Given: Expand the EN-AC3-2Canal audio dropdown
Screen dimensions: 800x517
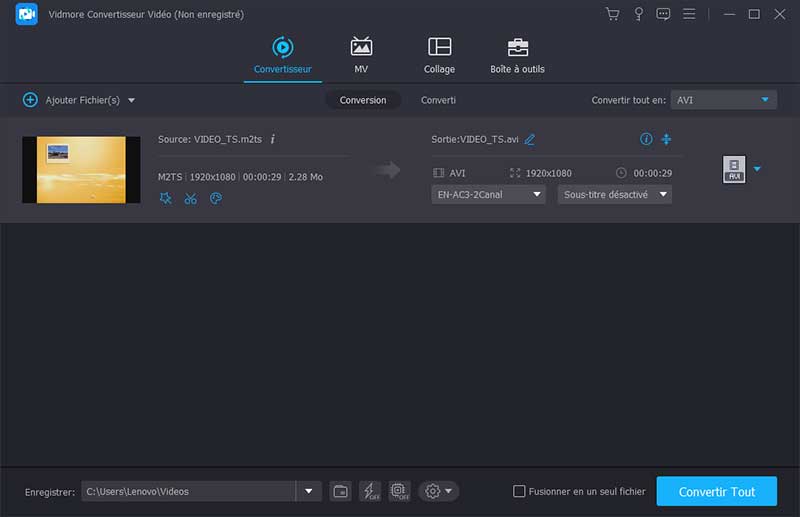Looking at the screenshot, I should click(x=488, y=195).
